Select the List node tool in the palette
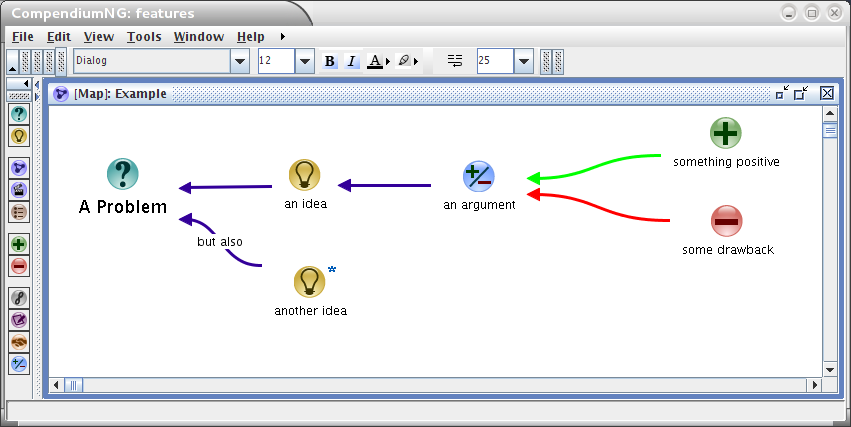851x427 pixels. click(x=19, y=212)
